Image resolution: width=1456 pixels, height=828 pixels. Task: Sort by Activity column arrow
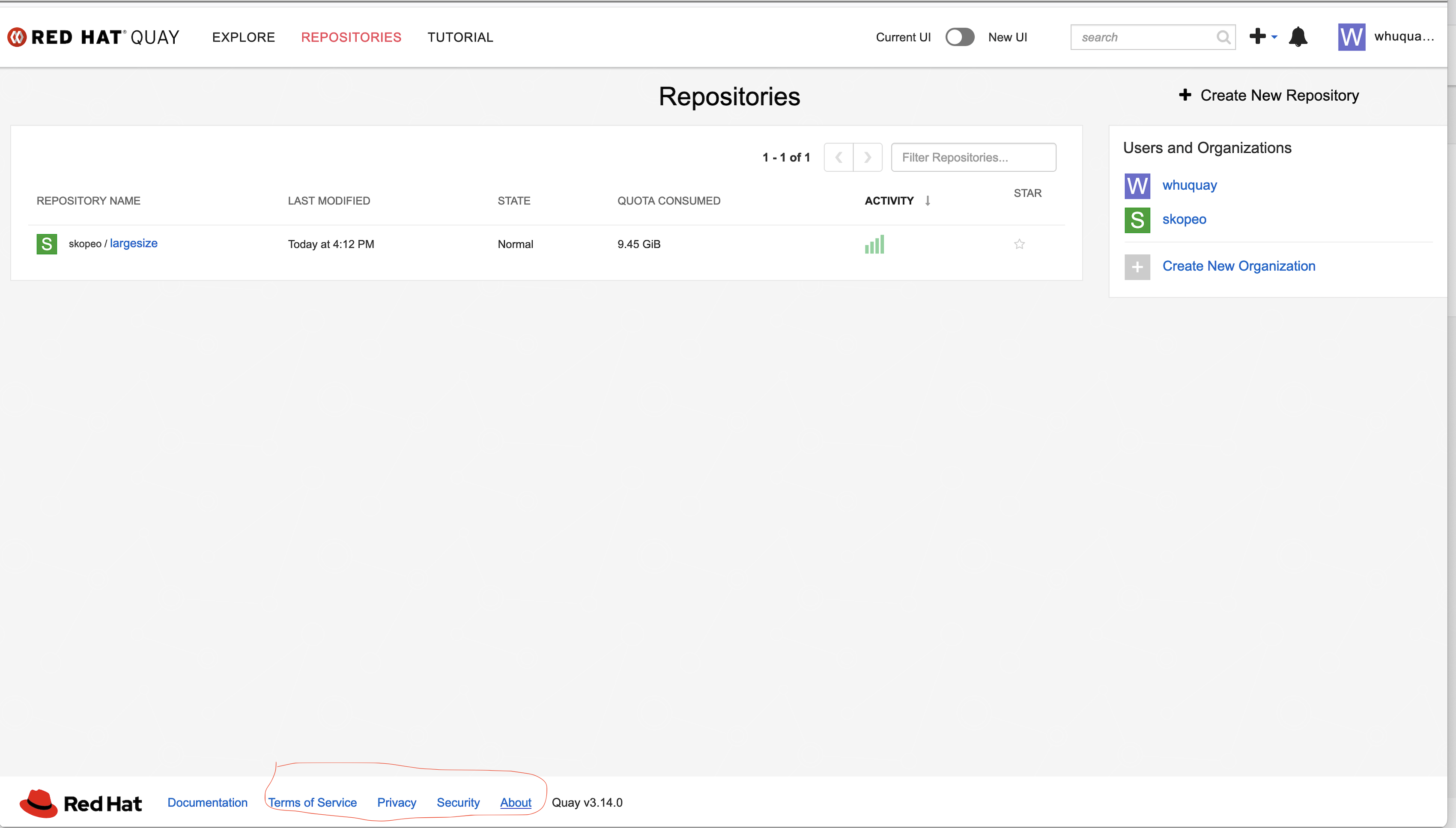point(928,201)
